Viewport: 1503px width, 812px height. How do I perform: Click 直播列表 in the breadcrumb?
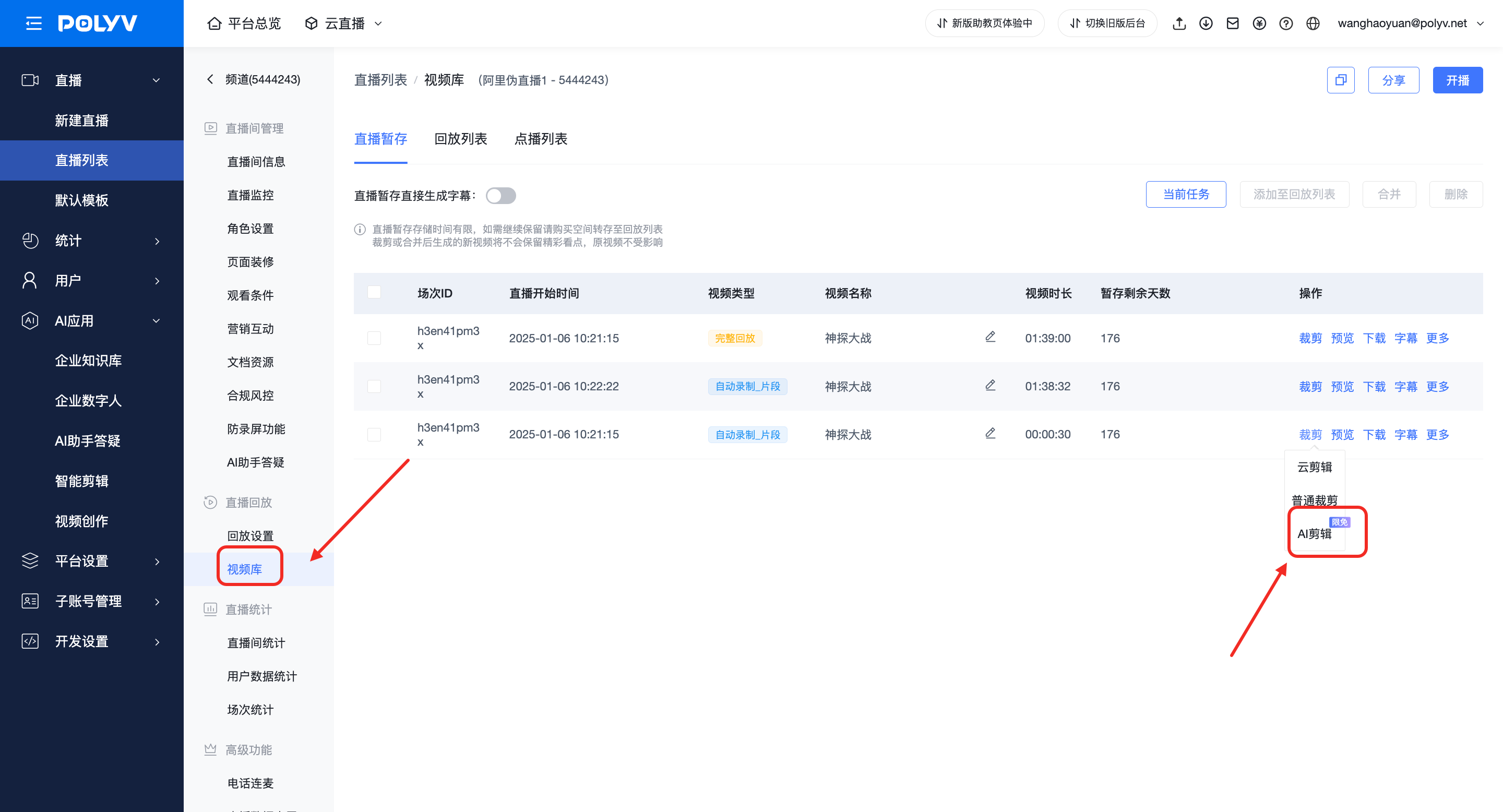pyautogui.click(x=380, y=80)
